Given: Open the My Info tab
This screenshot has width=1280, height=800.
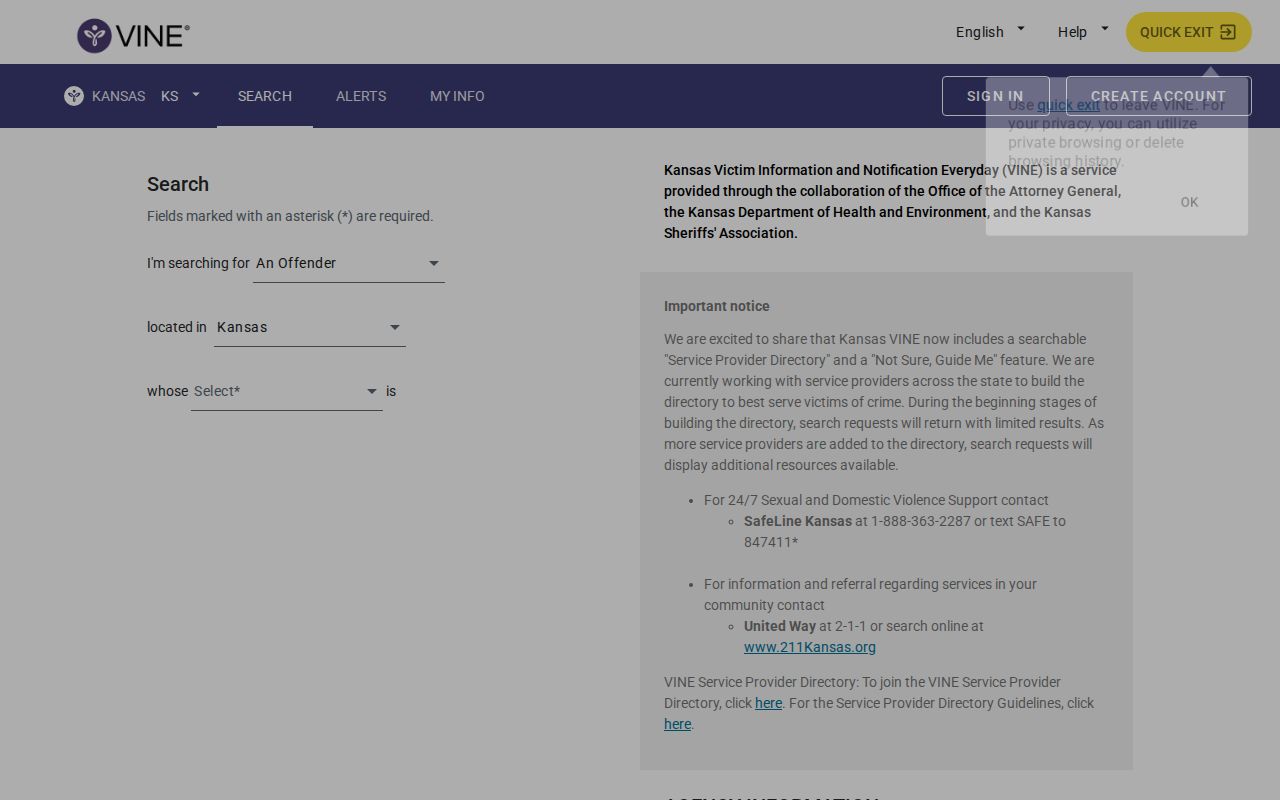Looking at the screenshot, I should [x=457, y=96].
